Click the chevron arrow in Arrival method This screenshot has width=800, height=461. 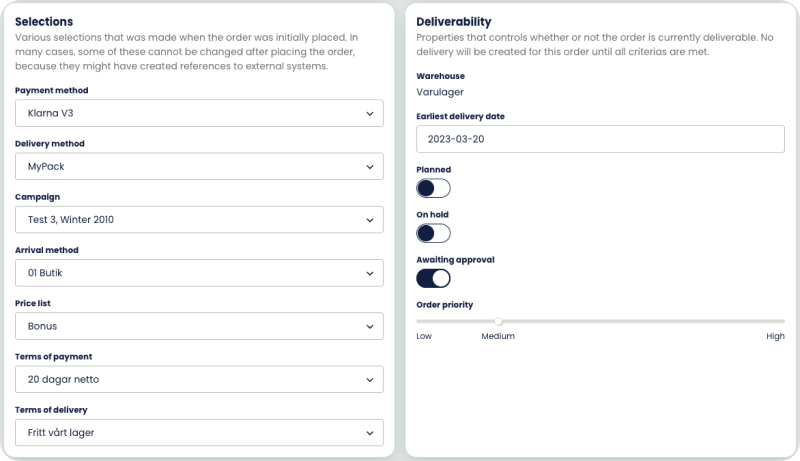pos(370,273)
